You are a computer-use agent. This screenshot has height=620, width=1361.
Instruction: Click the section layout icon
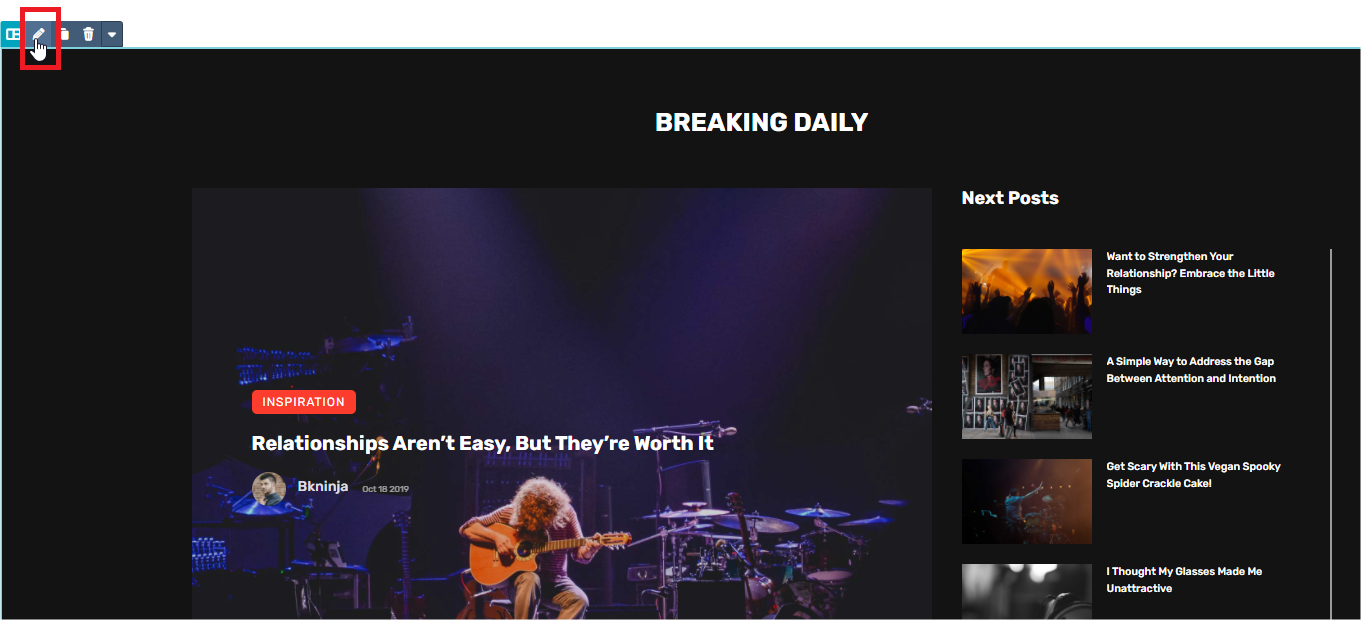click(x=13, y=34)
